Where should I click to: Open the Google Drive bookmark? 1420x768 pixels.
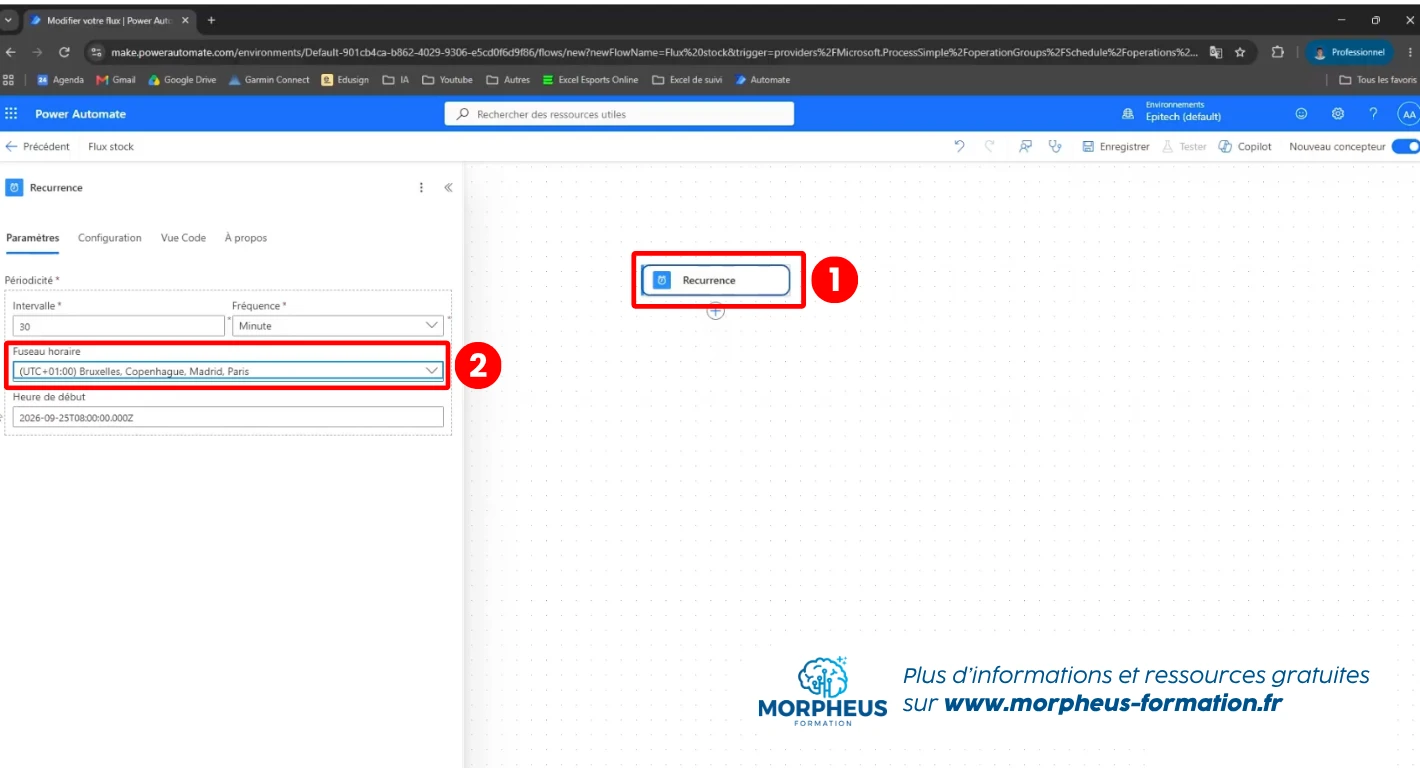tap(182, 80)
